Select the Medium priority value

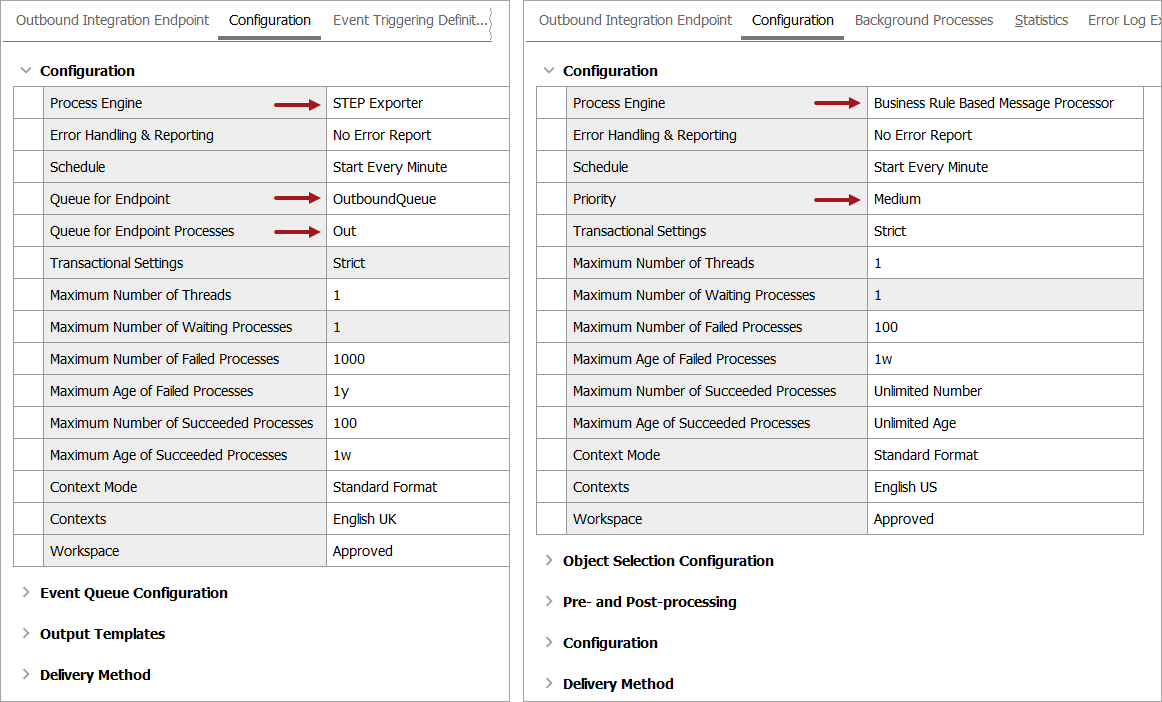897,199
